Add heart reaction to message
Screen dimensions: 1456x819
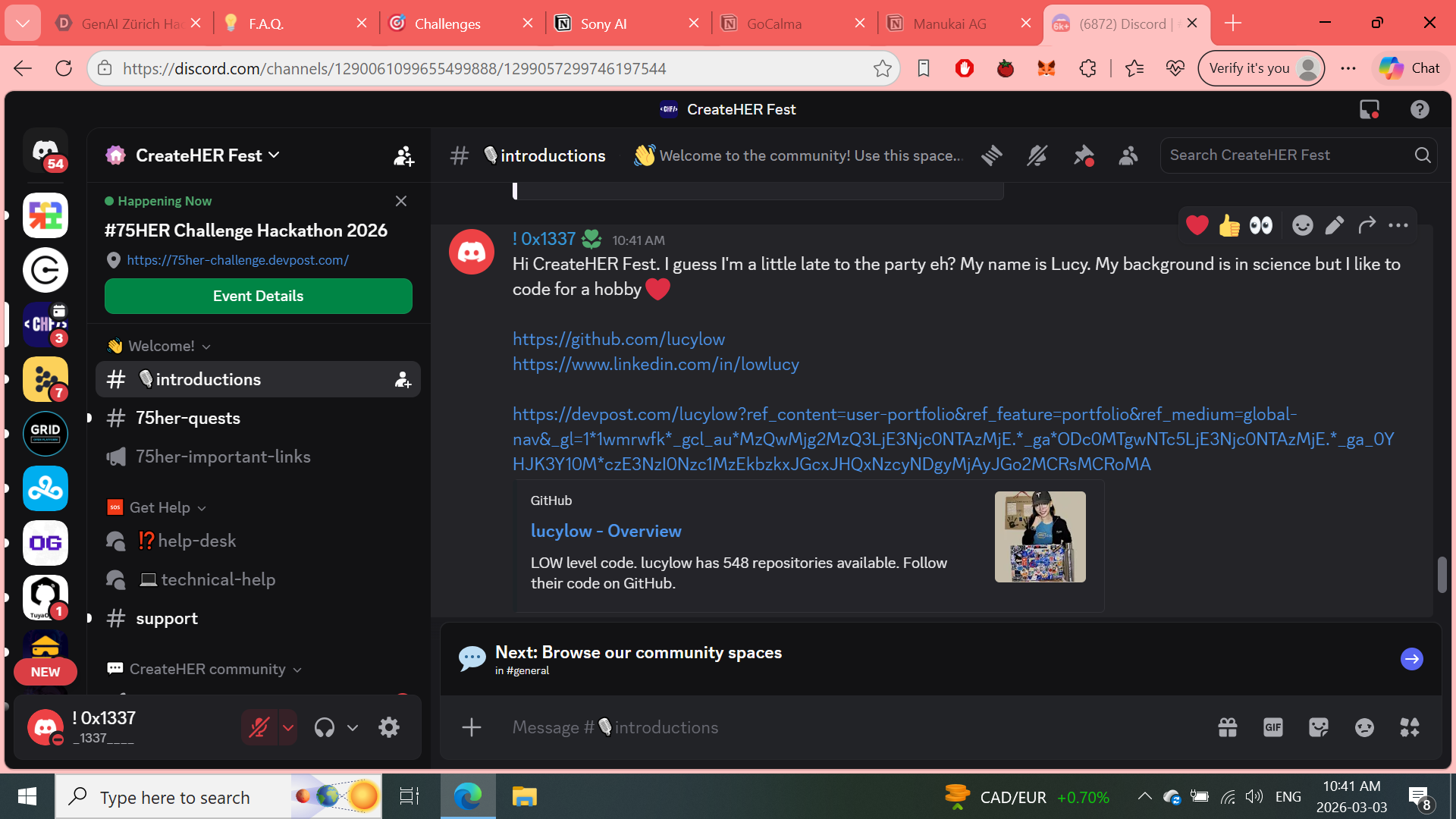click(x=1197, y=225)
